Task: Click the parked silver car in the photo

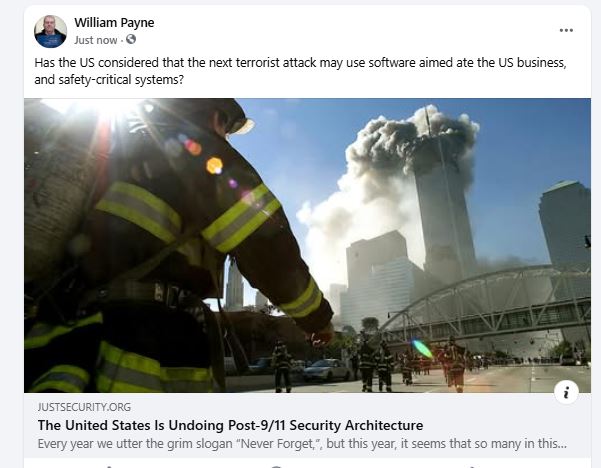Action: point(326,369)
